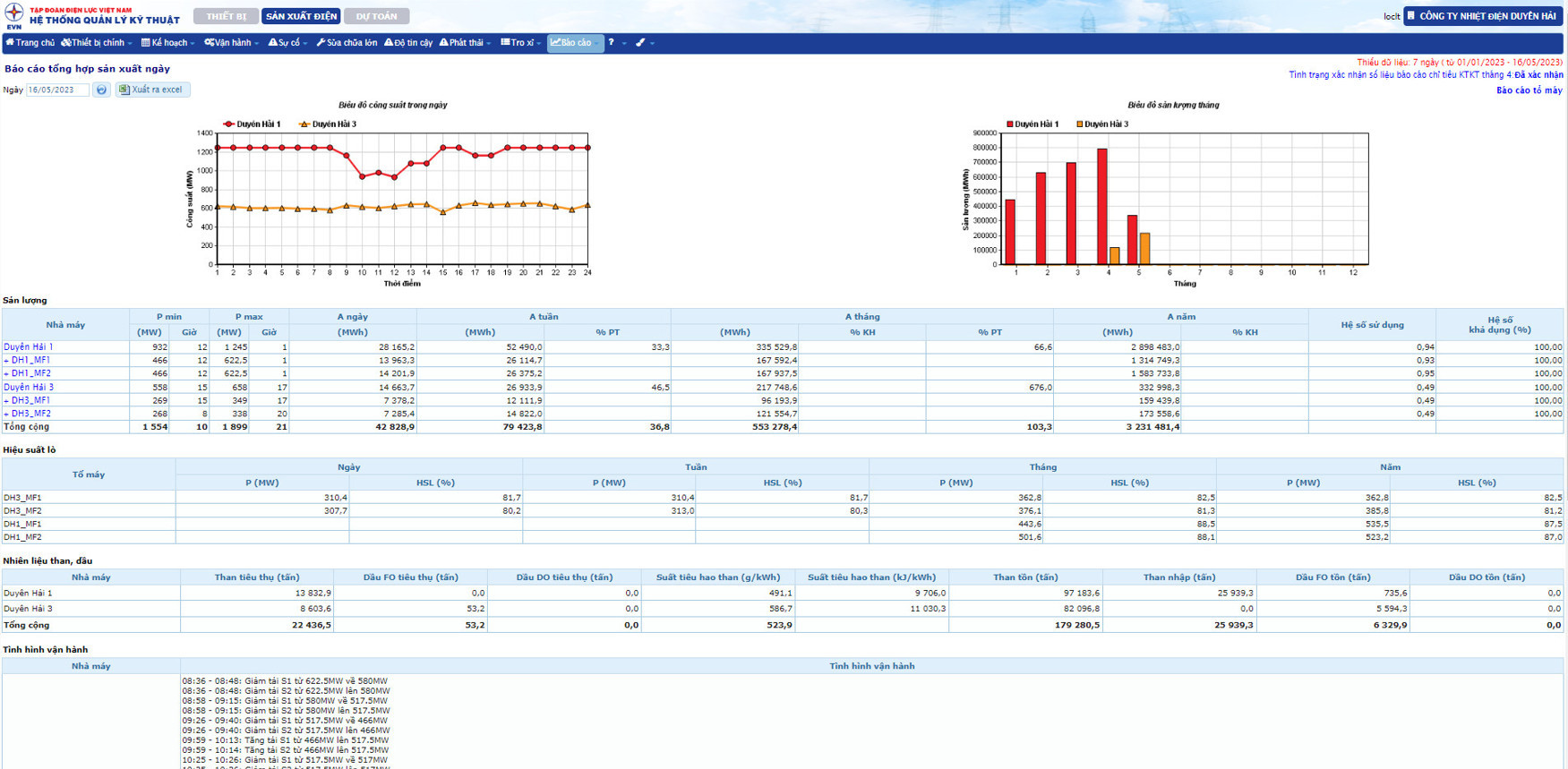The width and height of the screenshot is (1568, 769).
Task: Switch to the DỰ TOÁN tab
Action: 376,16
